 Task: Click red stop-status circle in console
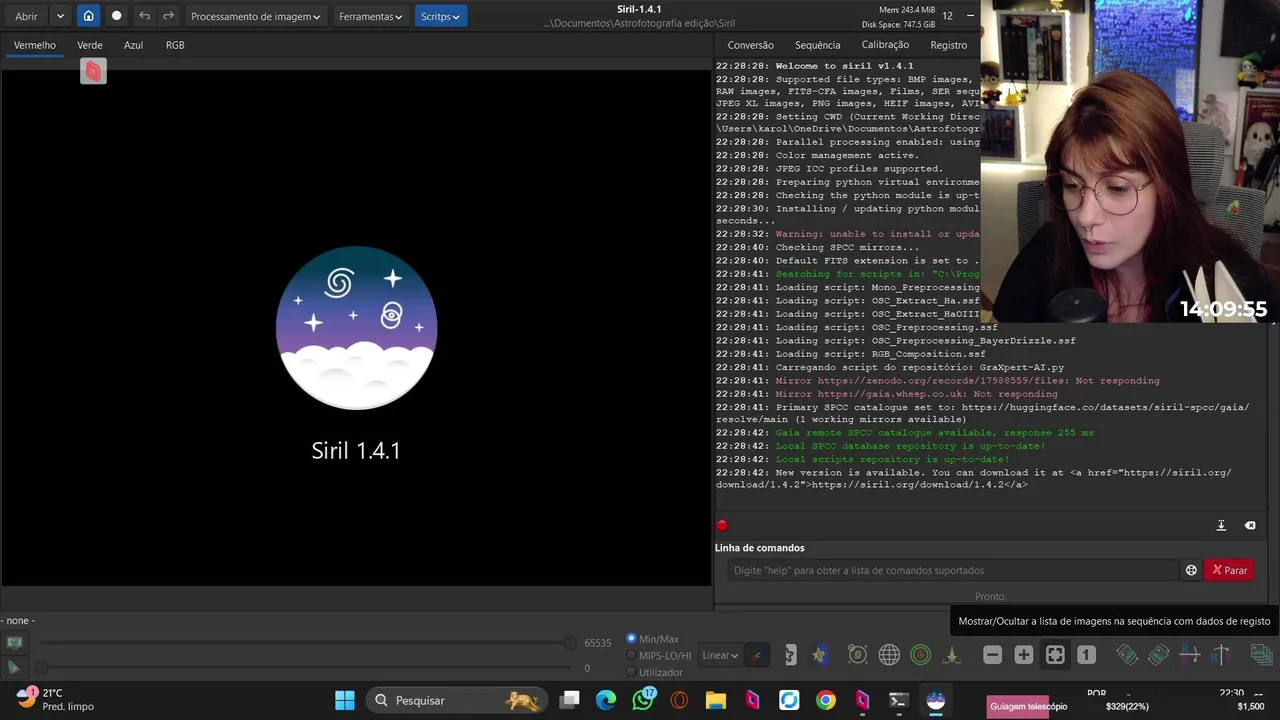[722, 525]
